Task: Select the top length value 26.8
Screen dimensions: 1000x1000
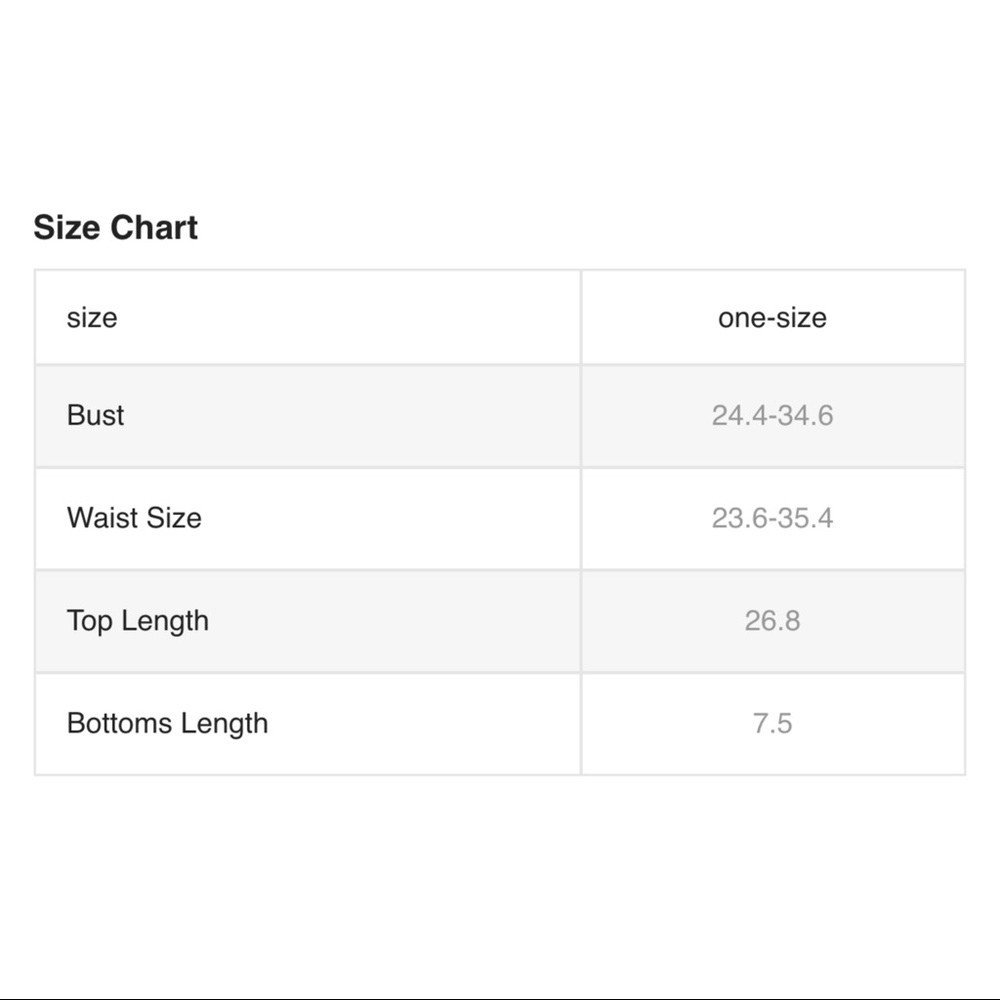Action: point(772,621)
